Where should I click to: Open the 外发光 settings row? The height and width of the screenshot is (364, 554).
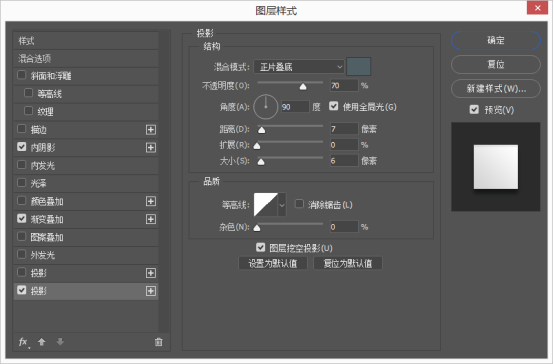point(86,255)
